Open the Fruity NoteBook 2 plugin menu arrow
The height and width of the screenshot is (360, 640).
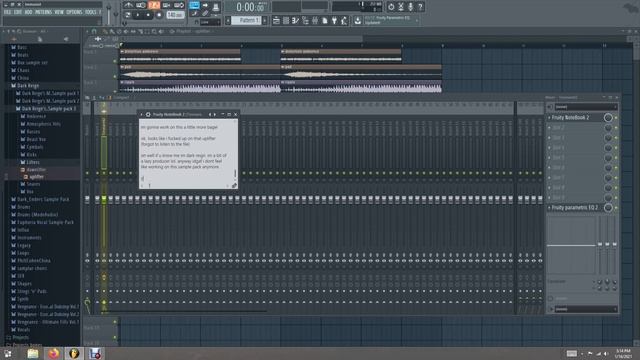tap(142, 115)
